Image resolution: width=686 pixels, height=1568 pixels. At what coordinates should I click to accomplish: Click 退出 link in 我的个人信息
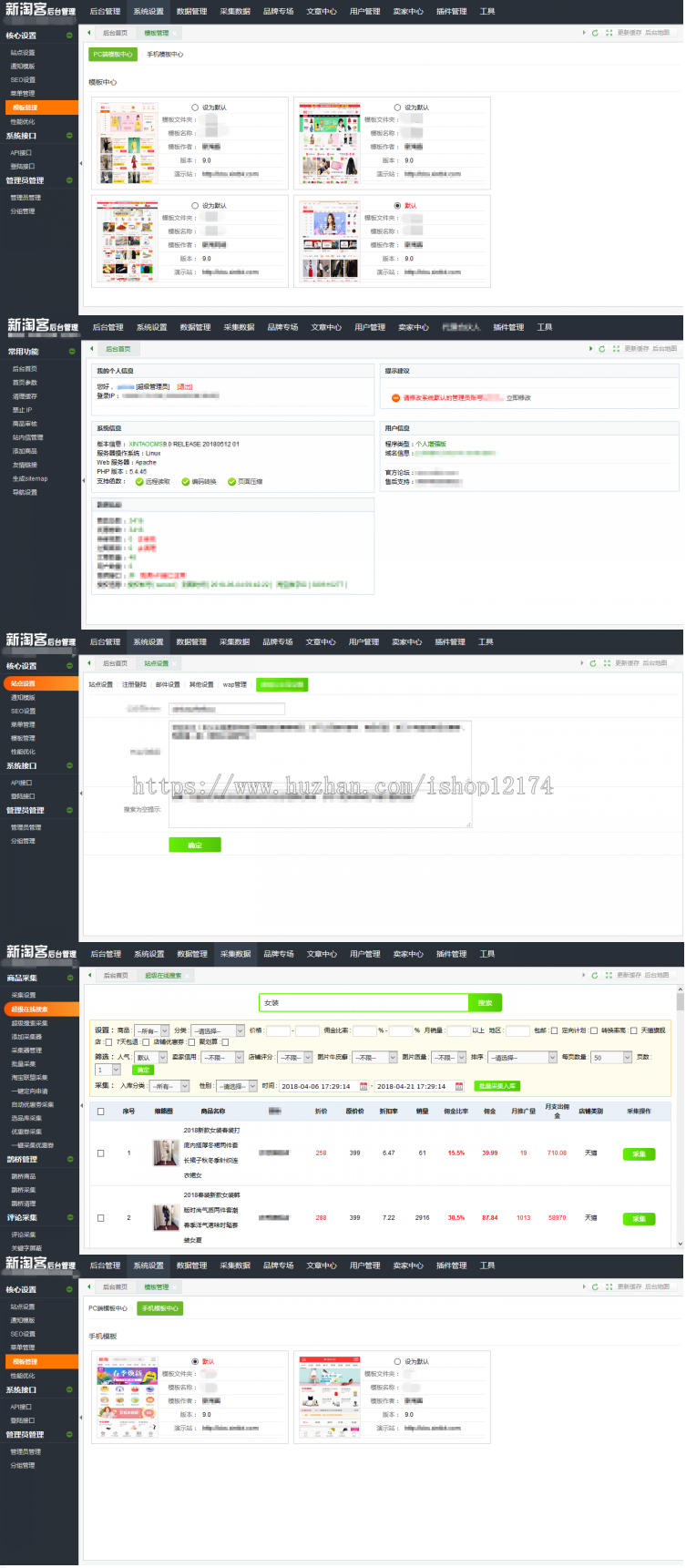[185, 387]
